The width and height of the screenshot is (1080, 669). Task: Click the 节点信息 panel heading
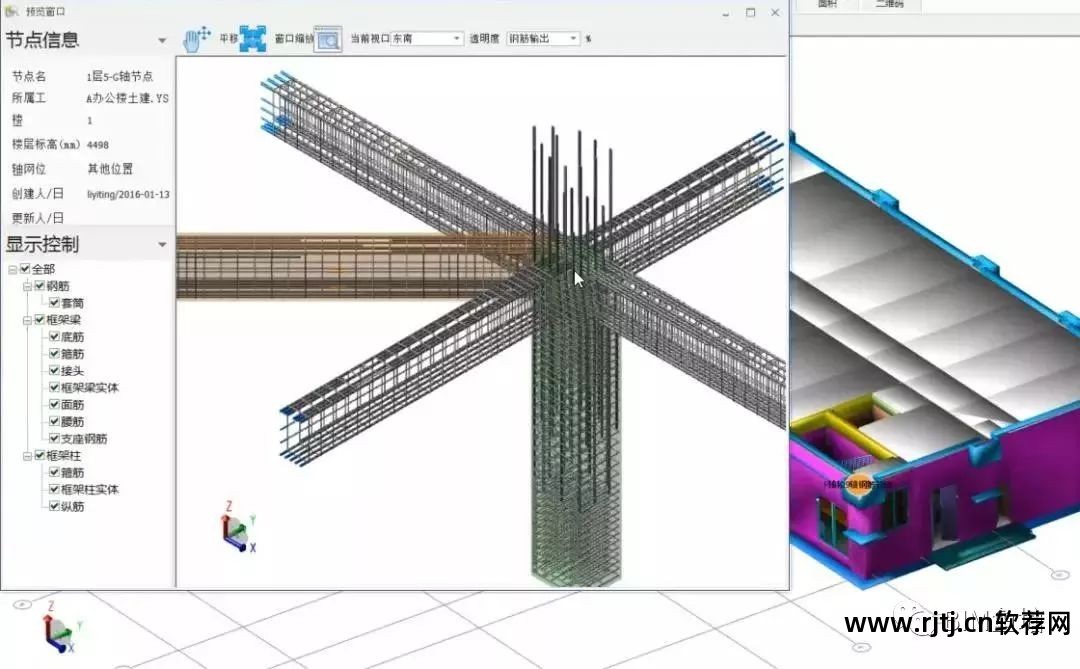pyautogui.click(x=43, y=40)
